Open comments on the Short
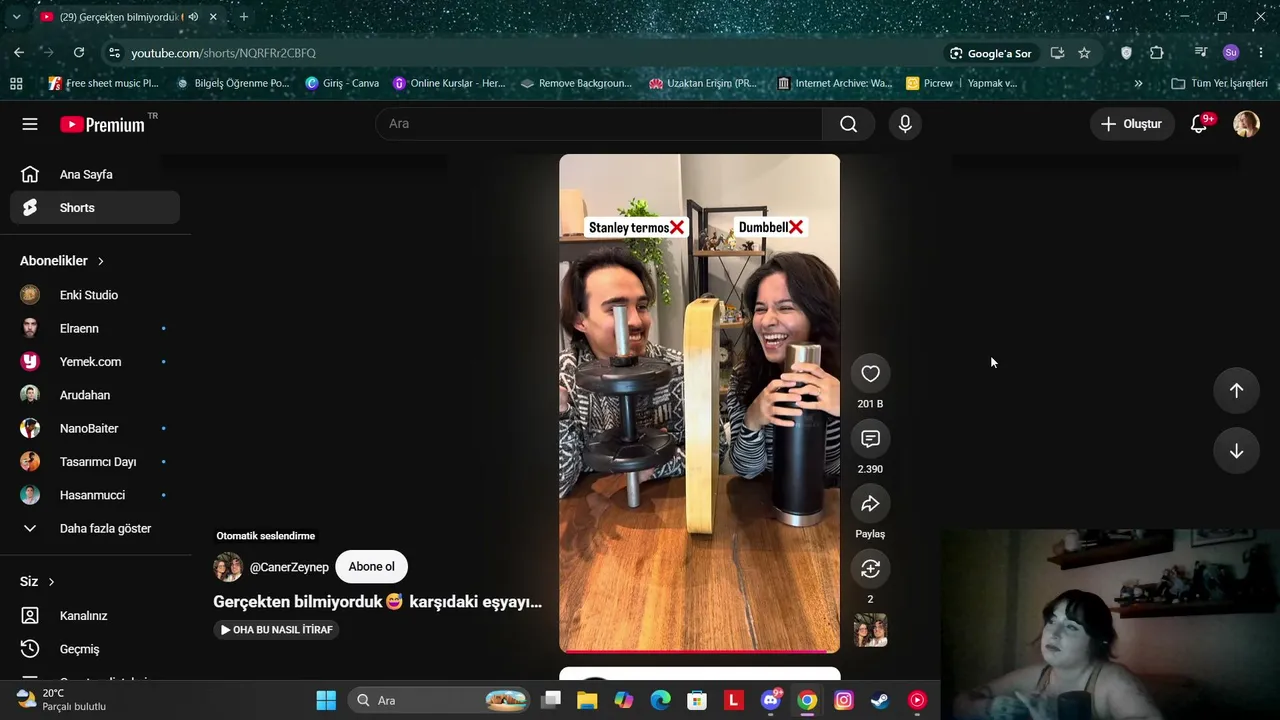Viewport: 1280px width, 720px height. pos(870,438)
